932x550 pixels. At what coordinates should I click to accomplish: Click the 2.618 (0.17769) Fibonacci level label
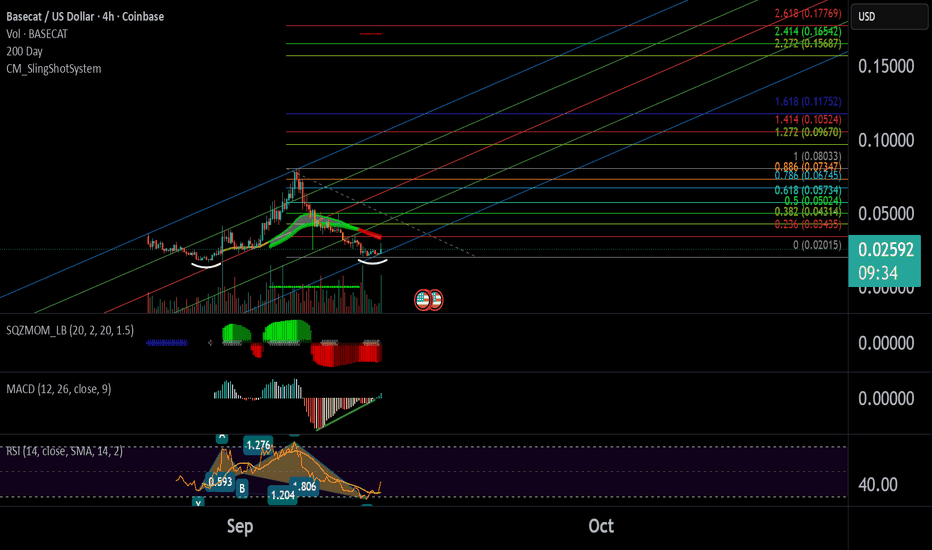tap(808, 13)
